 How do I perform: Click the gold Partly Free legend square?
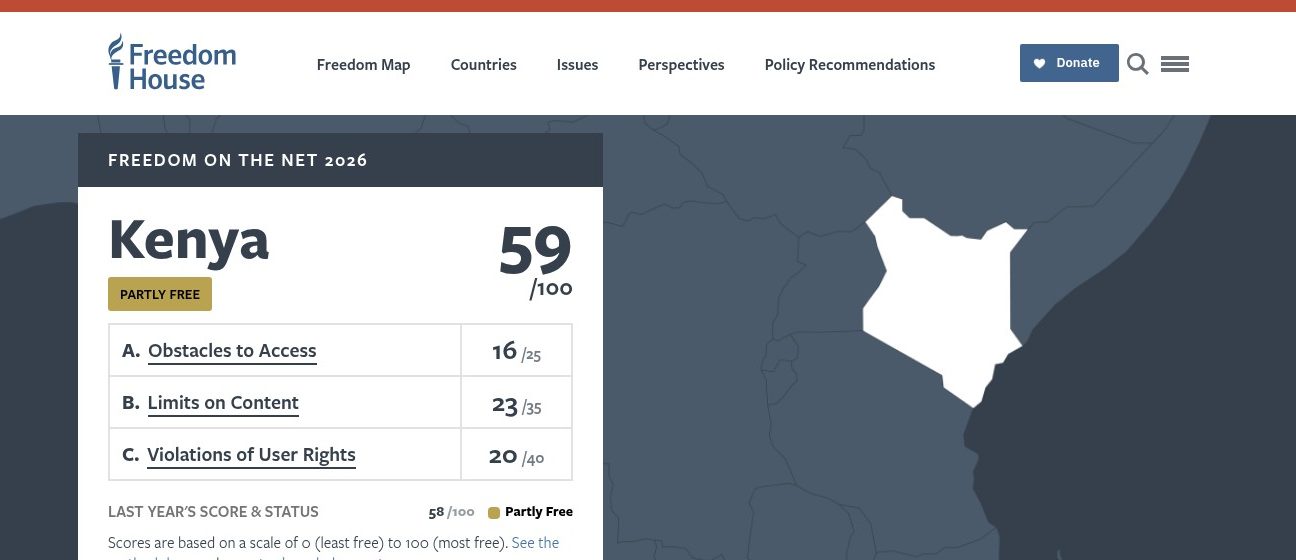coord(494,513)
